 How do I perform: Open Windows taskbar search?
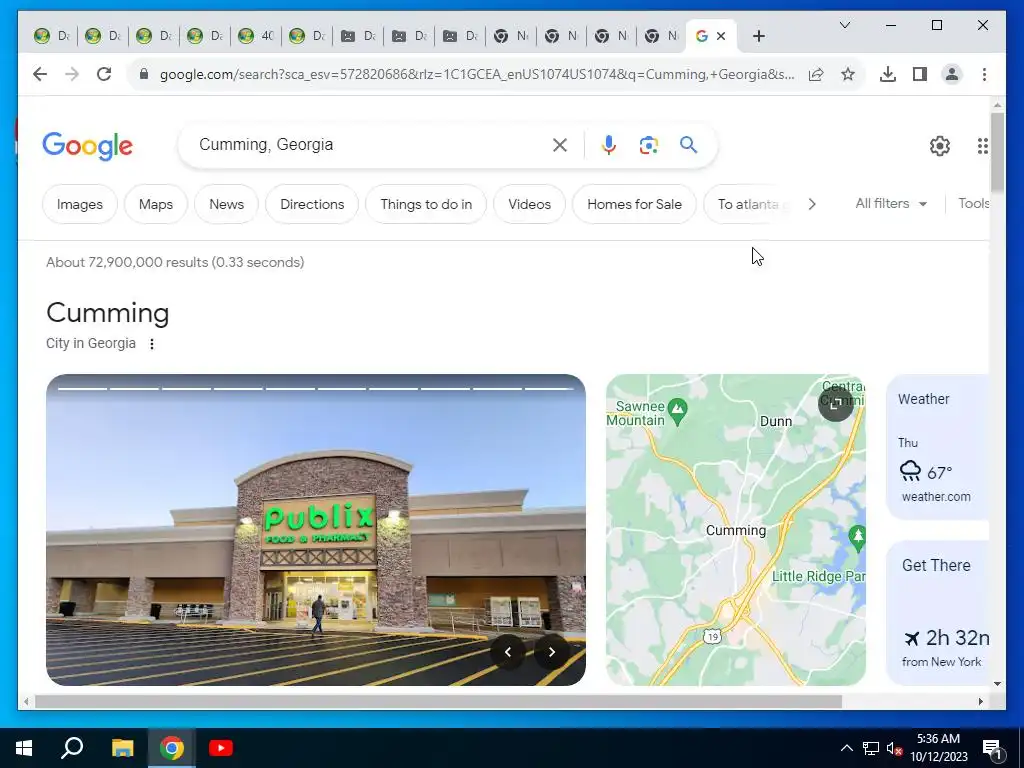pos(72,748)
